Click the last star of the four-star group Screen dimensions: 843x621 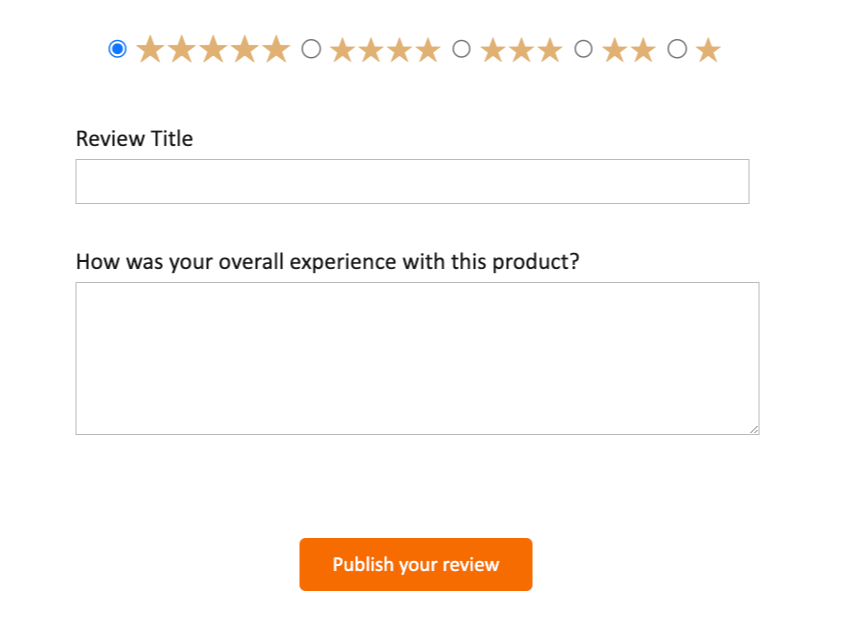(428, 50)
